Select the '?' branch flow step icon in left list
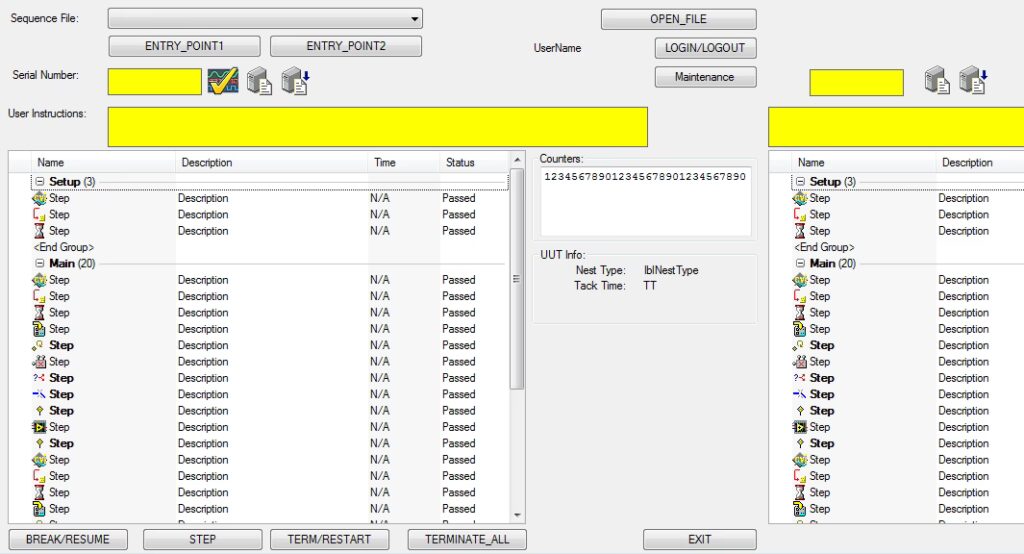1024x554 pixels. coord(41,378)
